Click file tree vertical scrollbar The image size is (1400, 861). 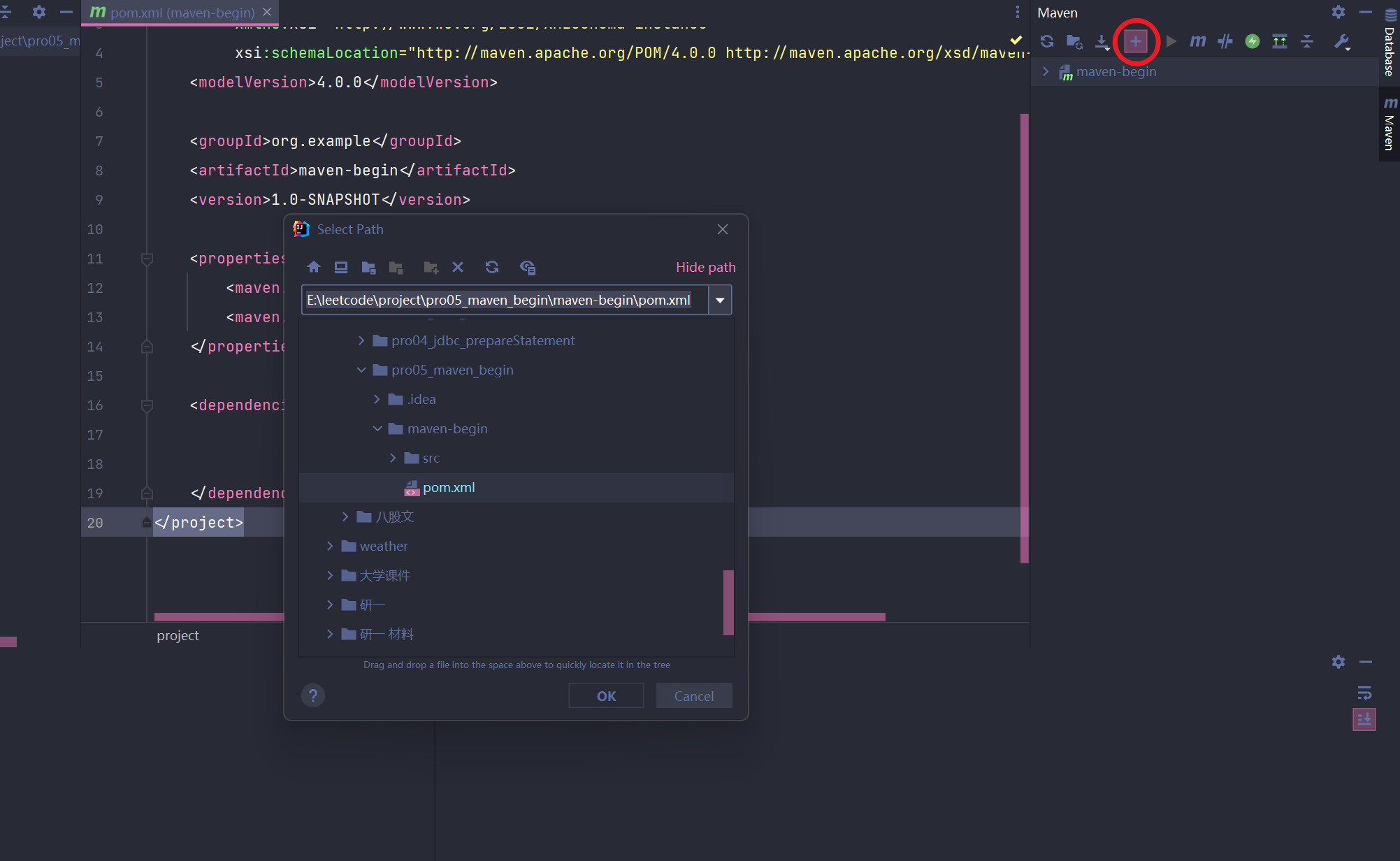click(x=728, y=602)
